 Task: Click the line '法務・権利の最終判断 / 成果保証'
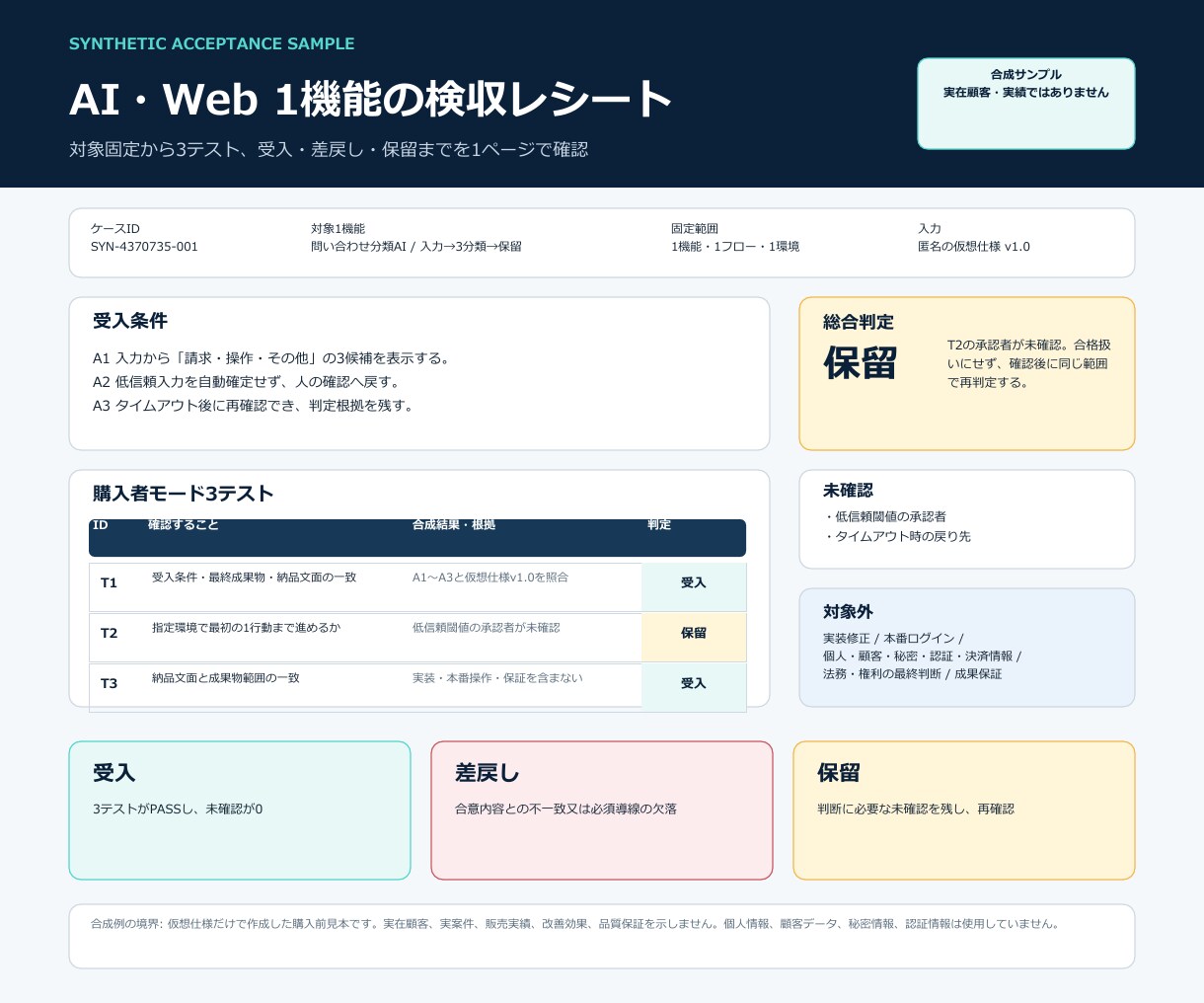(912, 674)
